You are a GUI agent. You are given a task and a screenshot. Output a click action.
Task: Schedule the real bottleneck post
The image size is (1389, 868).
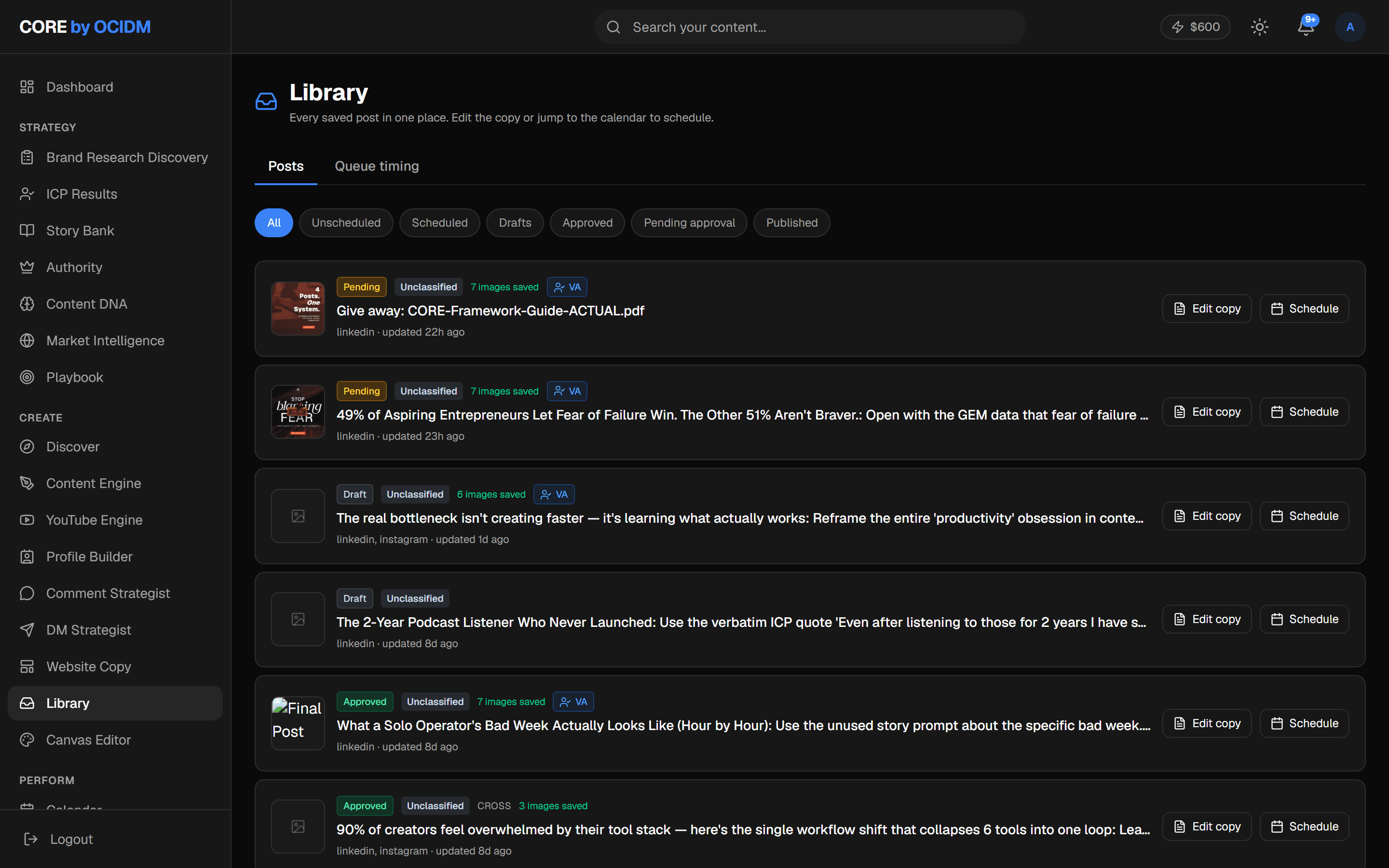coord(1304,516)
